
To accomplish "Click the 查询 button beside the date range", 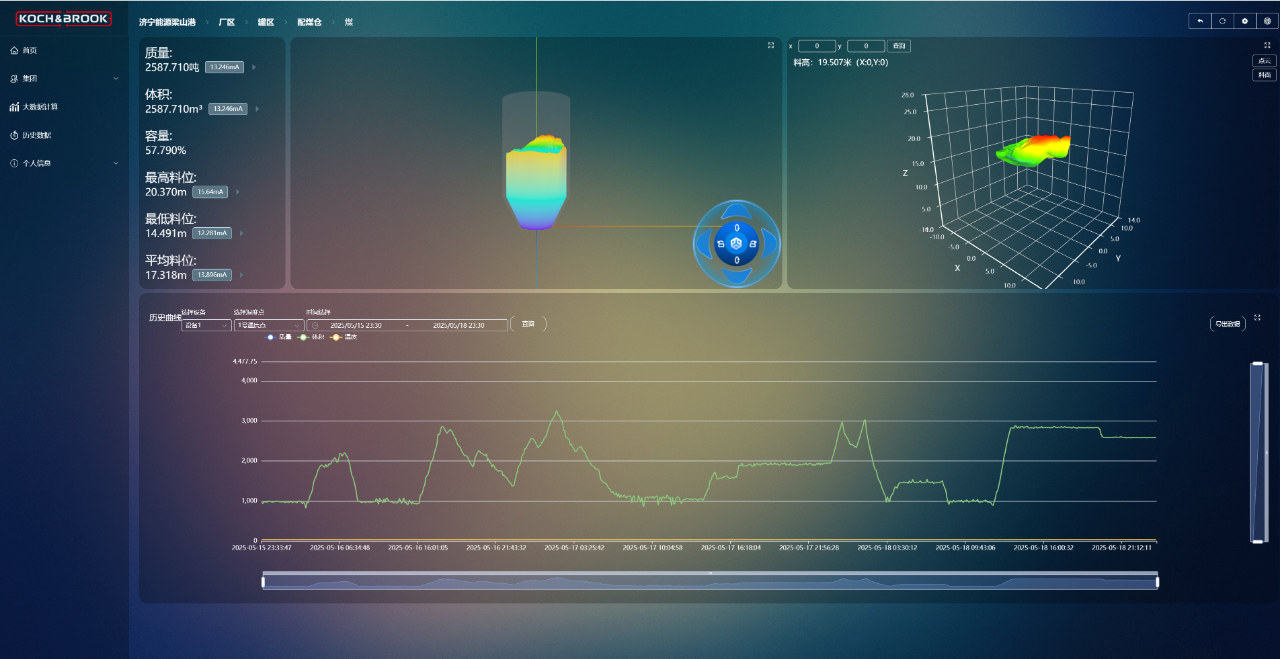I will (528, 324).
